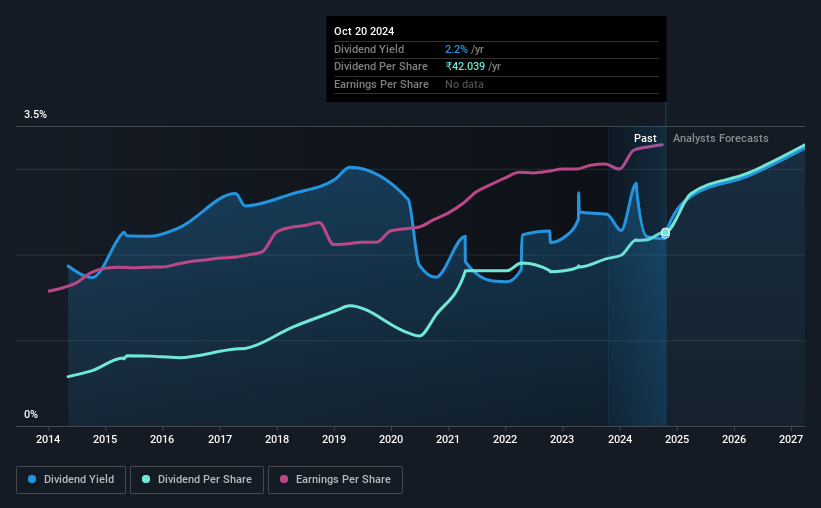This screenshot has height=508, width=821.
Task: Click the 2021 x-axis year label
Action: [x=448, y=439]
